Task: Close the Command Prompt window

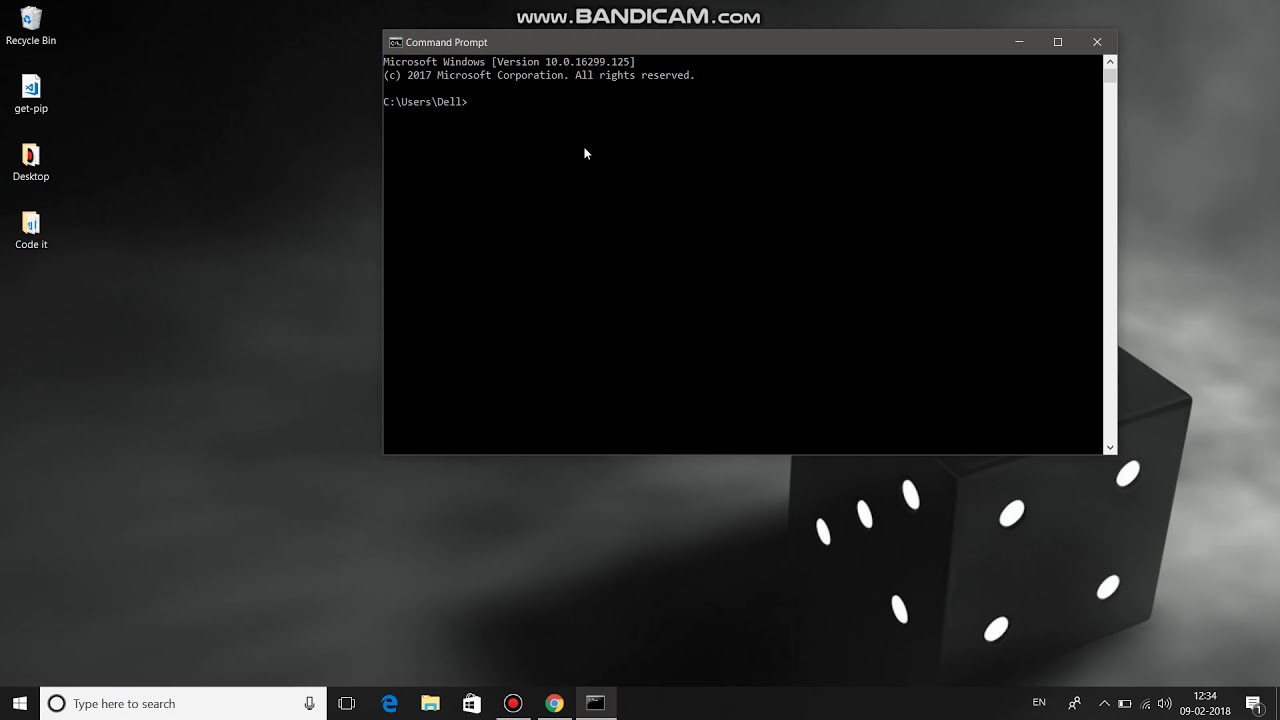Action: [1097, 42]
